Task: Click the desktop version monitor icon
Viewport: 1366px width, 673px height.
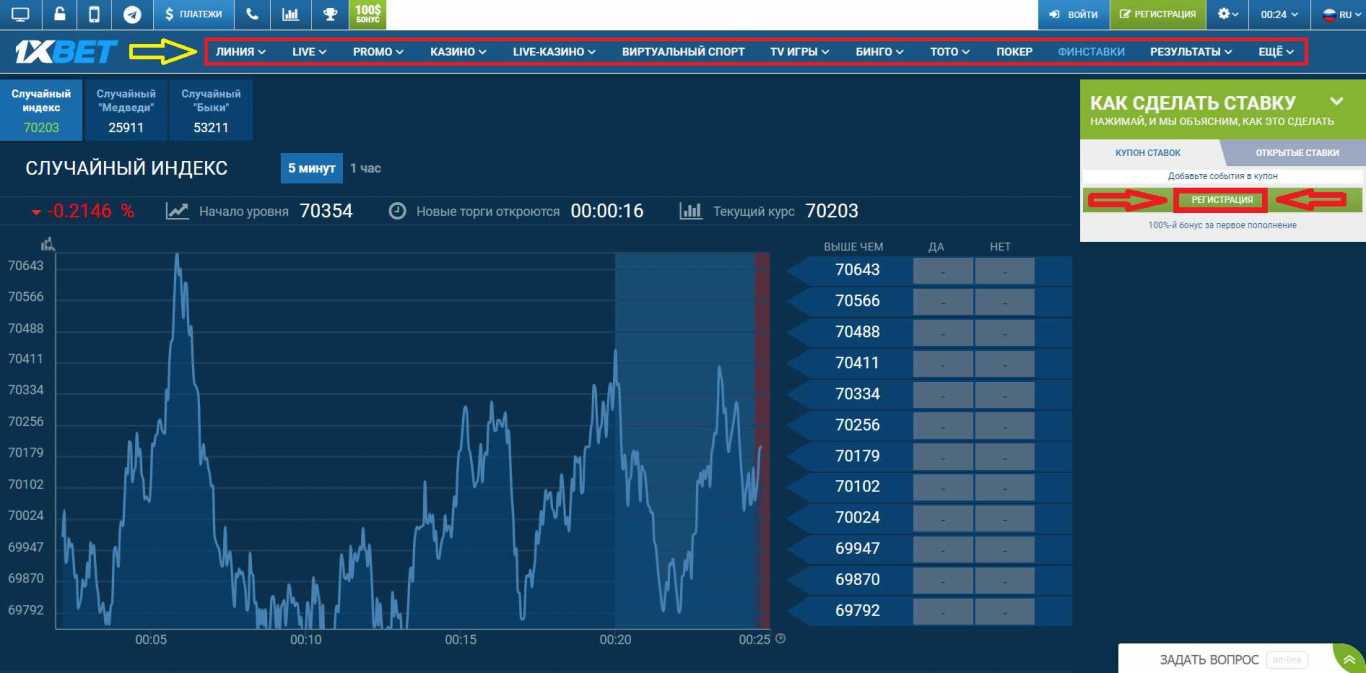Action: 22,14
